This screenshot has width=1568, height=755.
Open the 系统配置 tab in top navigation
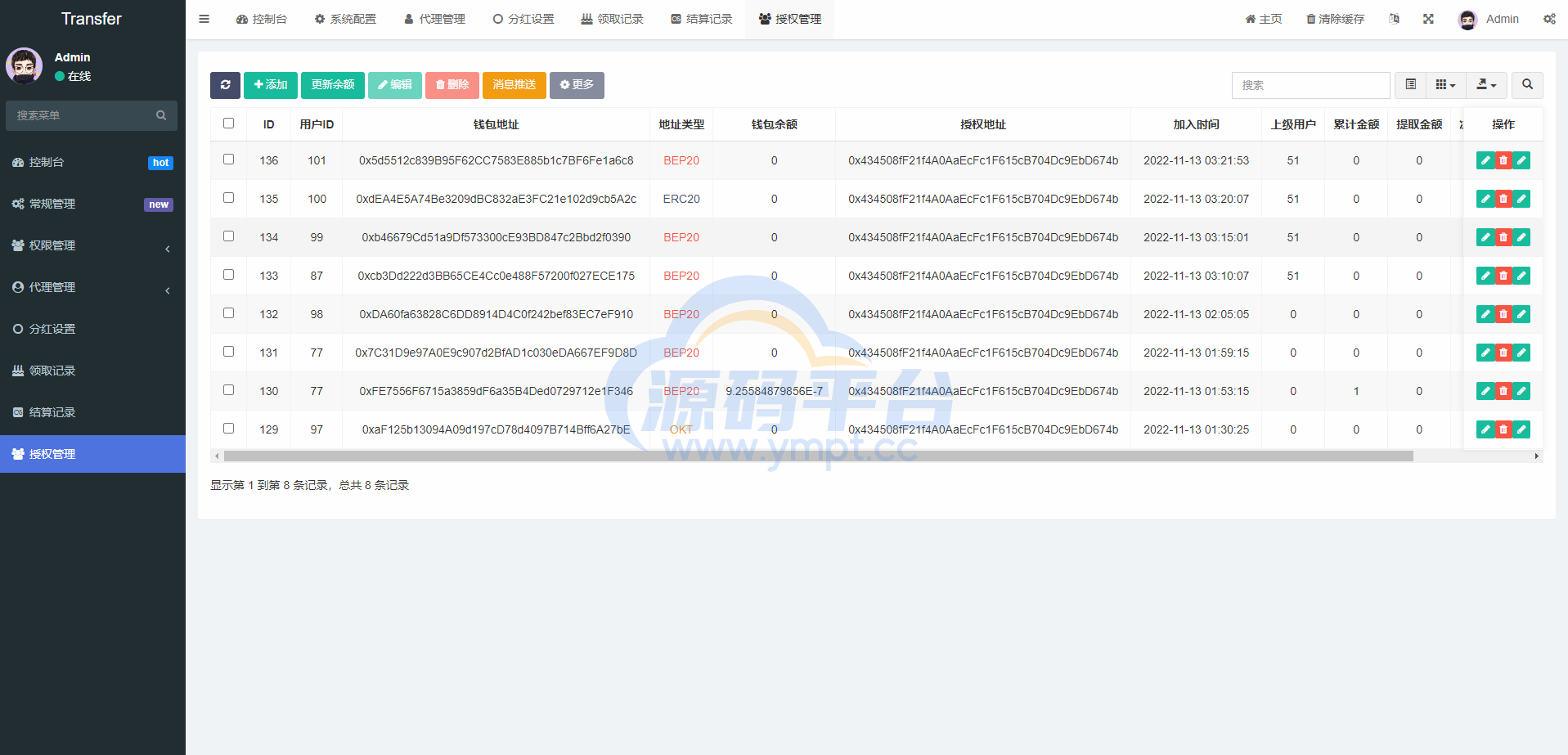point(345,19)
